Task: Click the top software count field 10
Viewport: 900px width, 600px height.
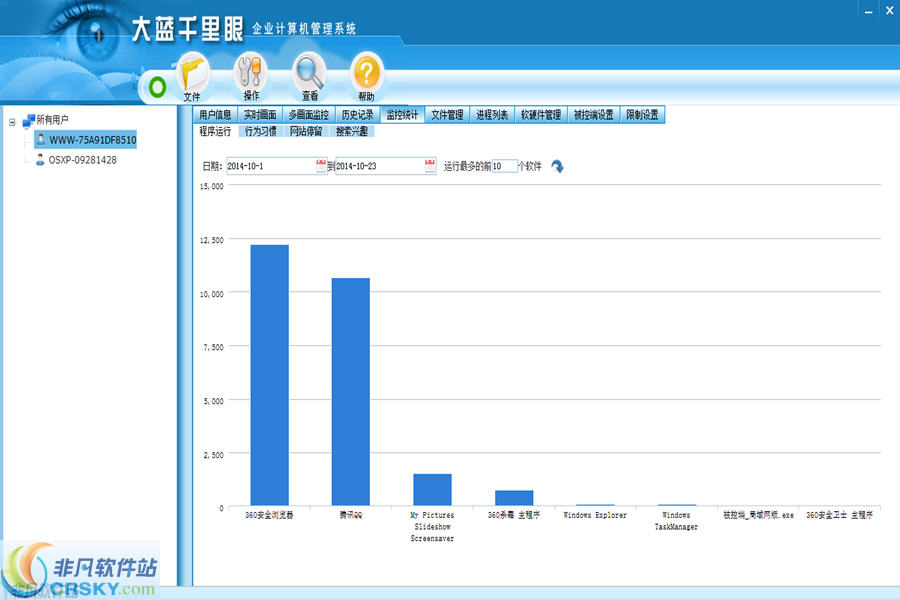Action: (x=505, y=166)
